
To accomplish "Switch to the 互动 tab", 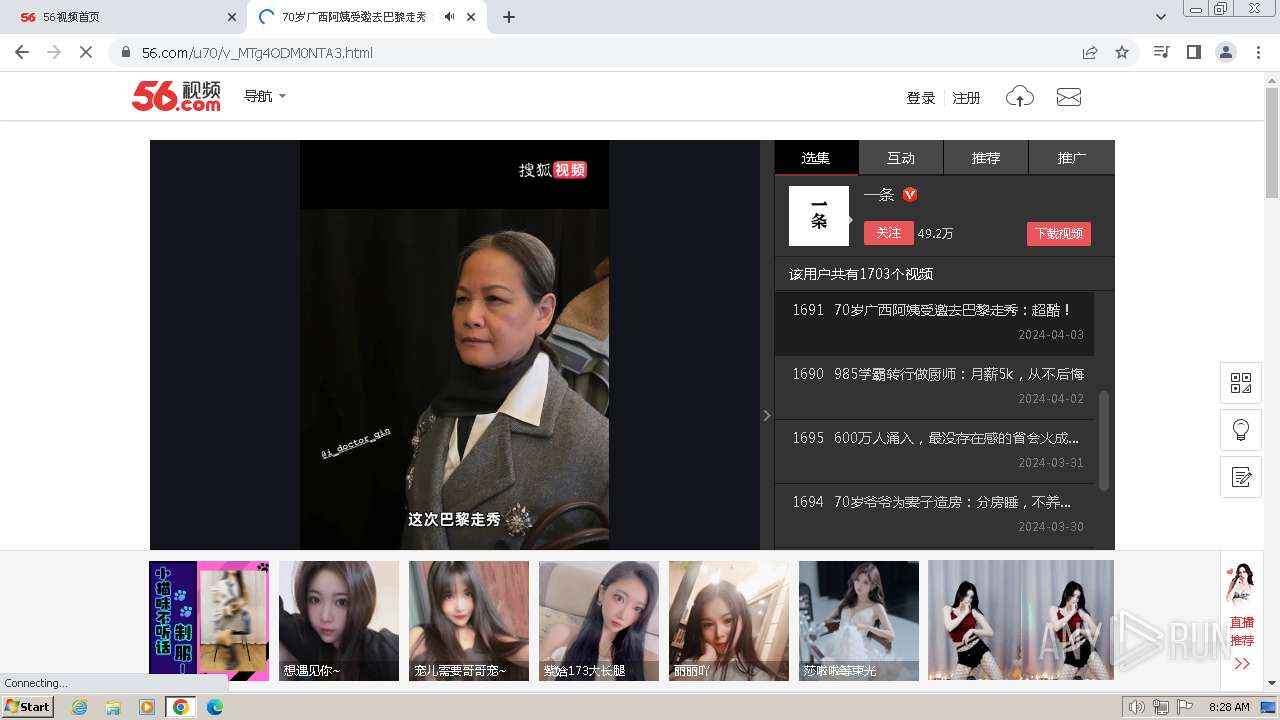I will (x=901, y=158).
